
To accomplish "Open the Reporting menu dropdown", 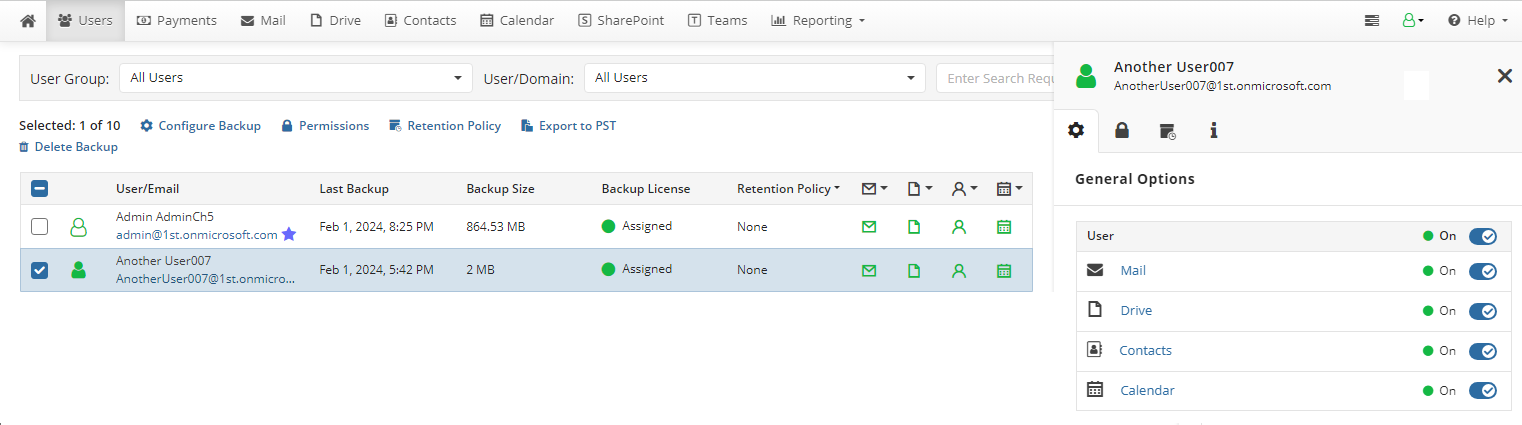I will coord(817,20).
